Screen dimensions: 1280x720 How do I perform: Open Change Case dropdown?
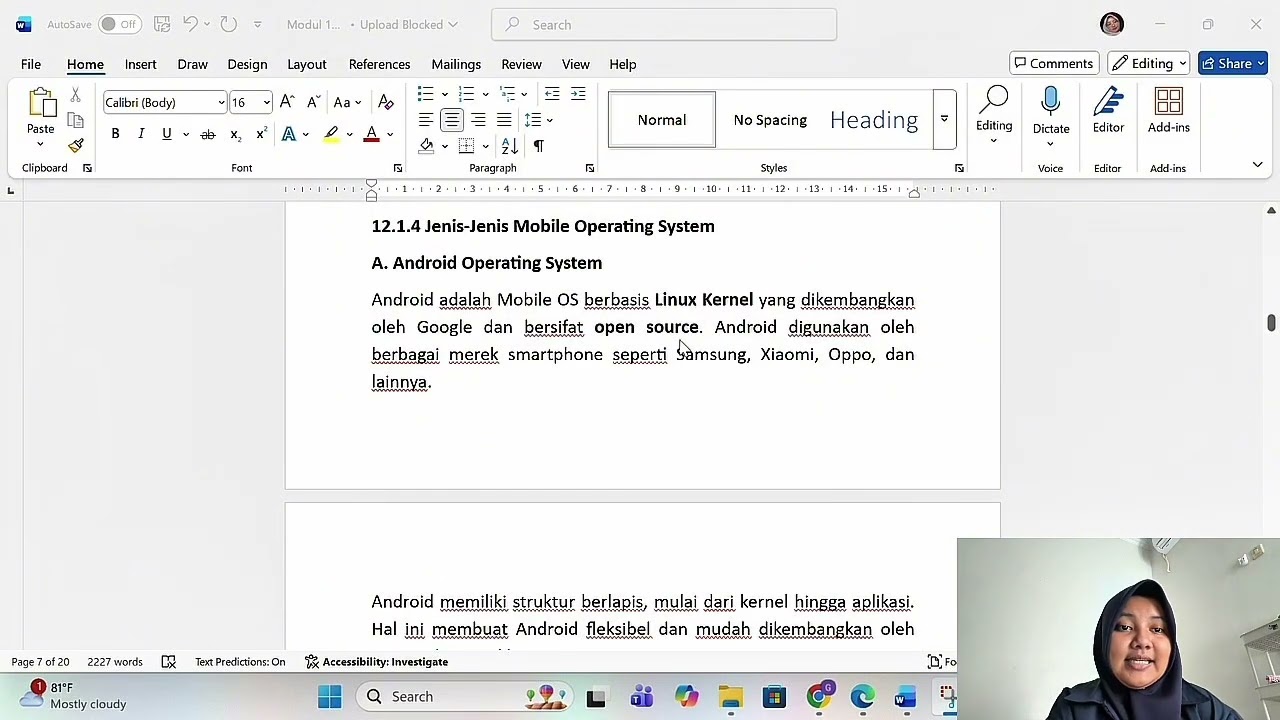[x=347, y=102]
